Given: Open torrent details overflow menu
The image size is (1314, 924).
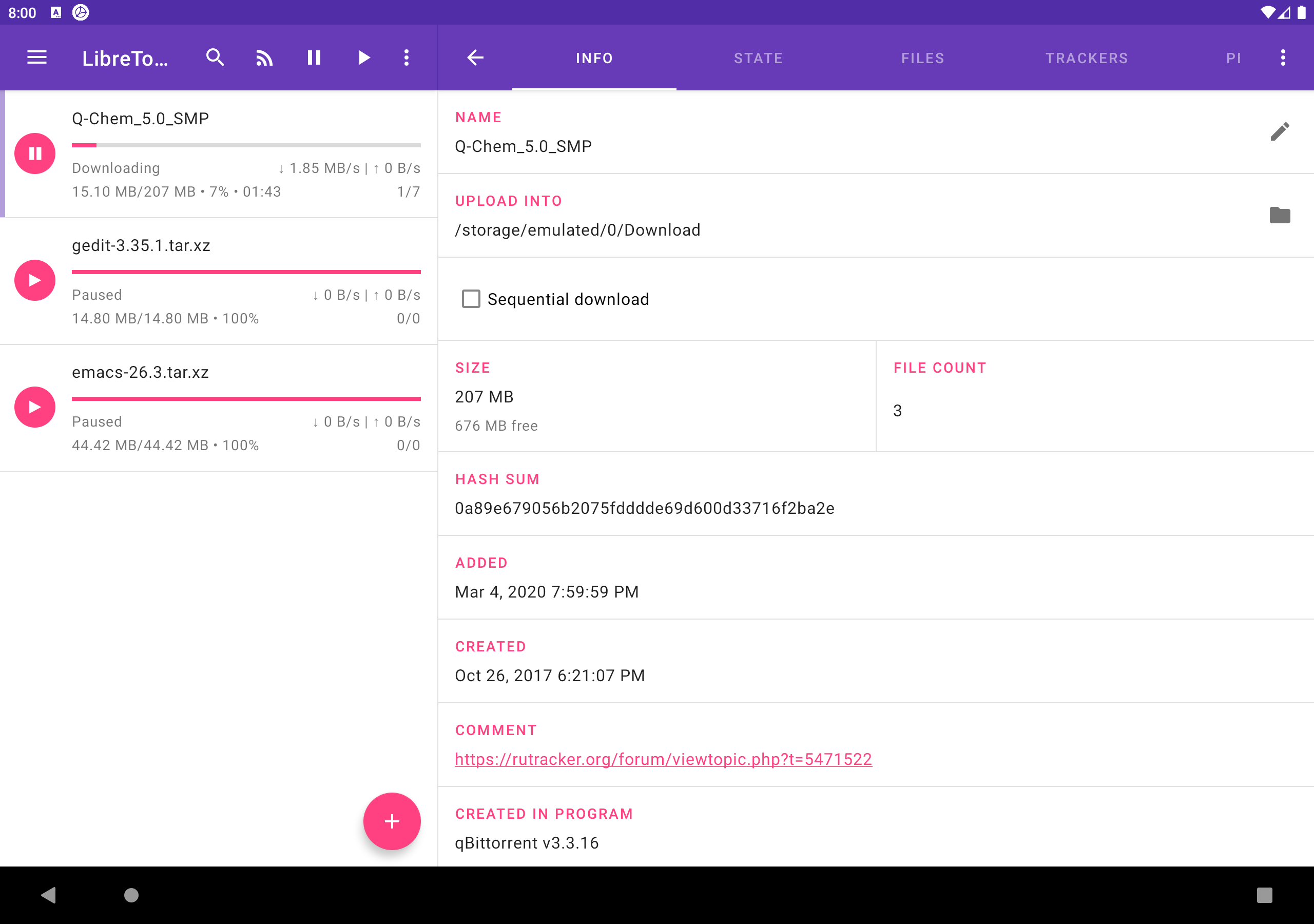Looking at the screenshot, I should pyautogui.click(x=1283, y=57).
